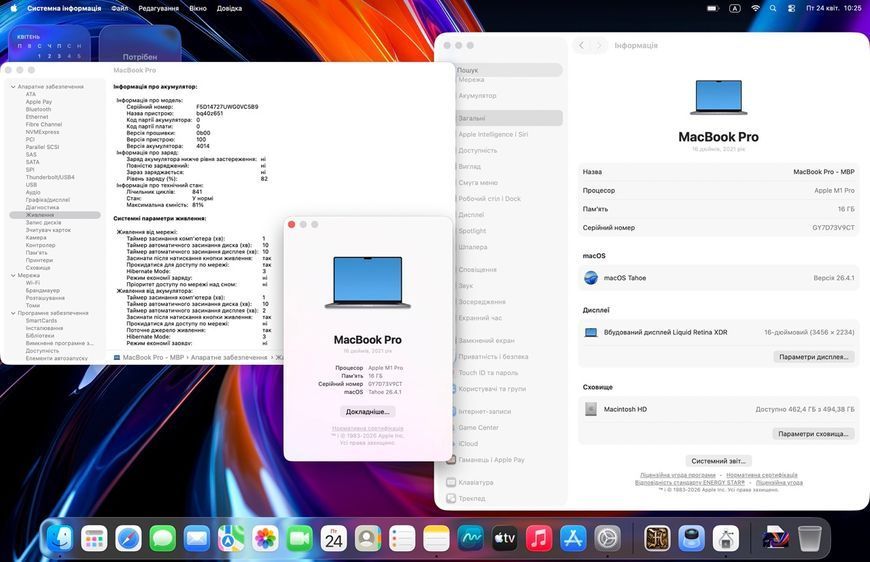Open Reminders from the Dock

point(402,538)
